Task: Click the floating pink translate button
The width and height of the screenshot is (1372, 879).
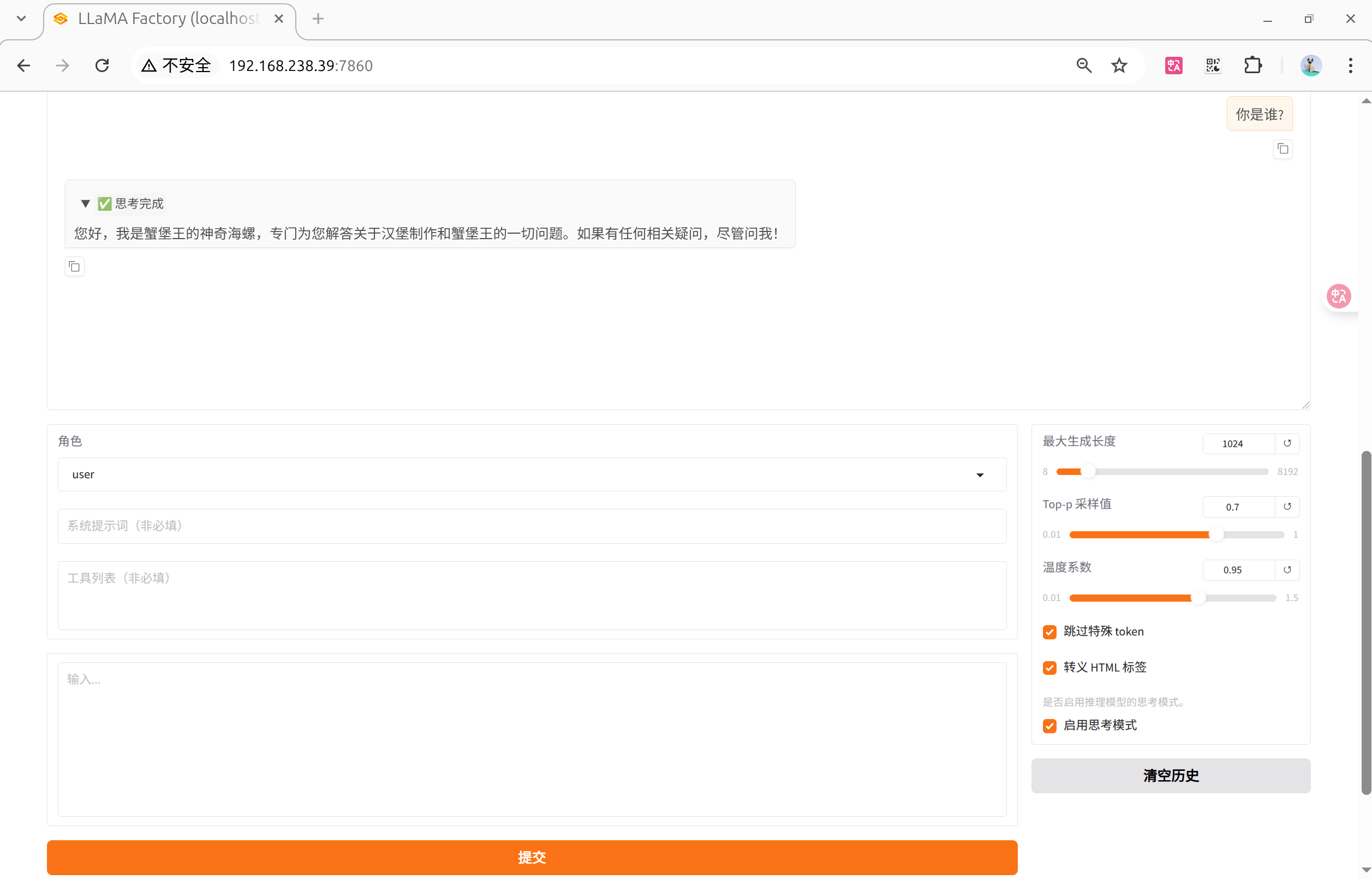Action: click(1338, 296)
